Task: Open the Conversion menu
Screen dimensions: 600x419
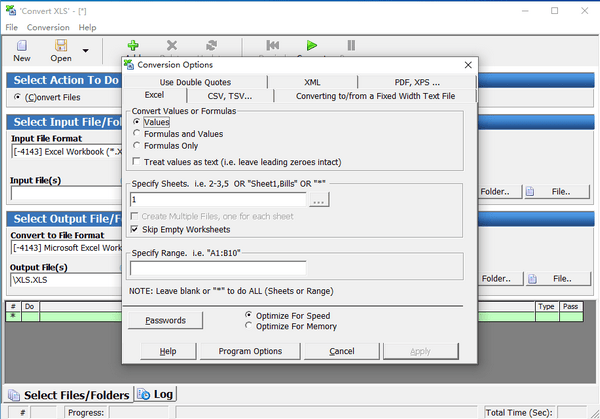Action: click(x=48, y=27)
